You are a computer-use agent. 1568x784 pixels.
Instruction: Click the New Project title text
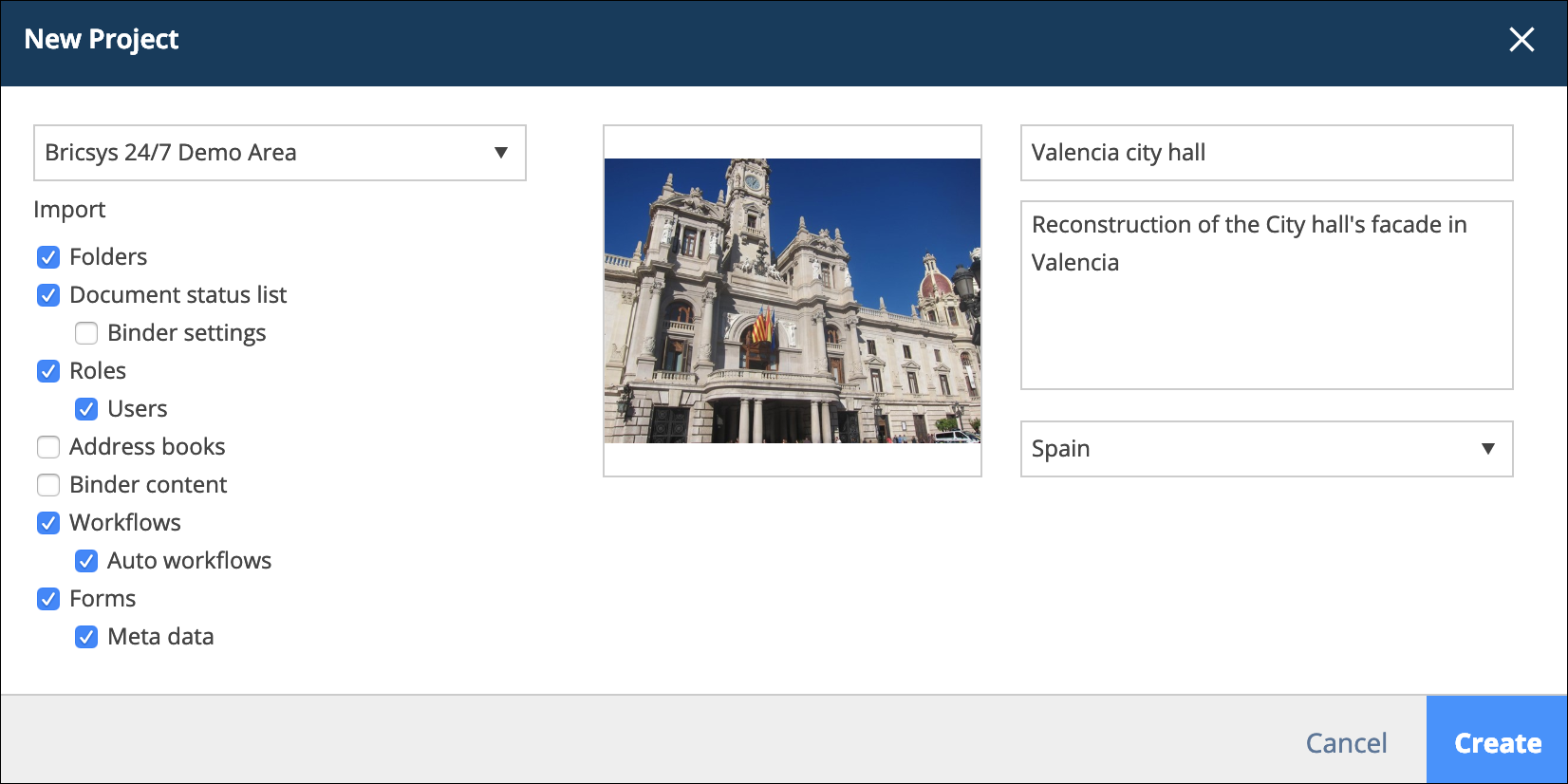coord(102,40)
